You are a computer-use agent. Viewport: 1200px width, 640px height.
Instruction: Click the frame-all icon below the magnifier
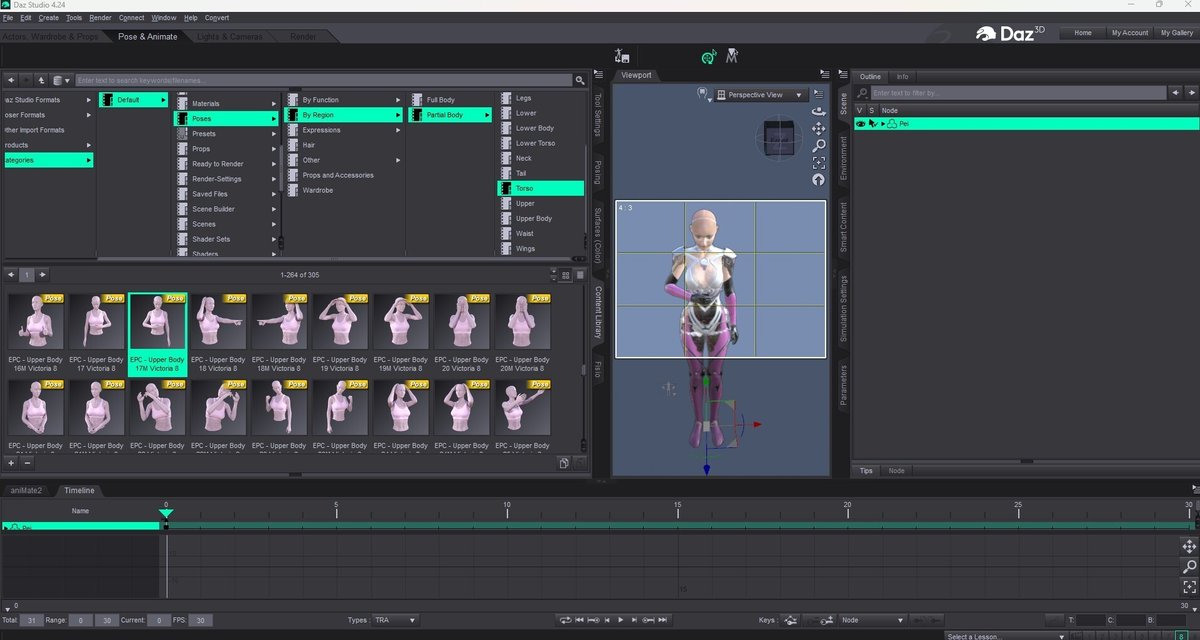(x=820, y=163)
